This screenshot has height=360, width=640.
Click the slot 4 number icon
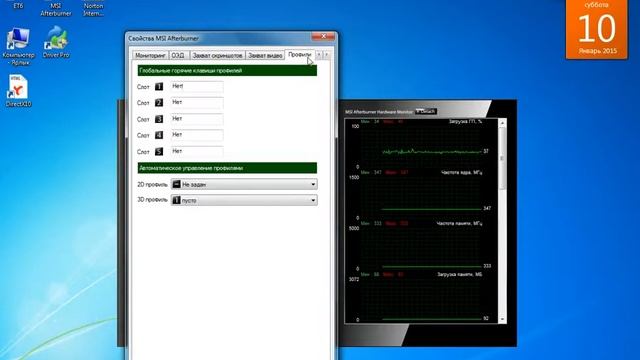(159, 135)
